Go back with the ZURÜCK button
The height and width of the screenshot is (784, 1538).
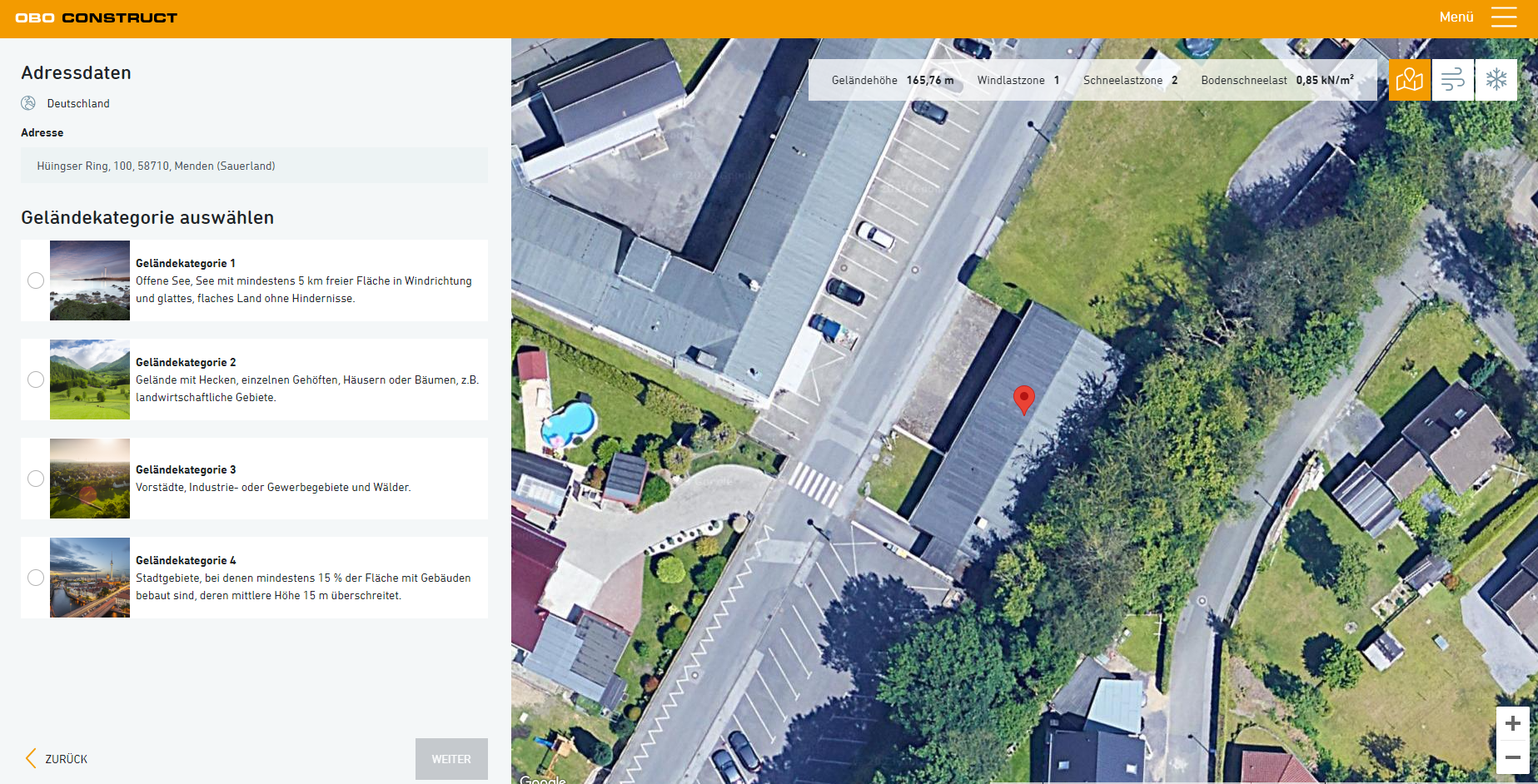pyautogui.click(x=57, y=758)
